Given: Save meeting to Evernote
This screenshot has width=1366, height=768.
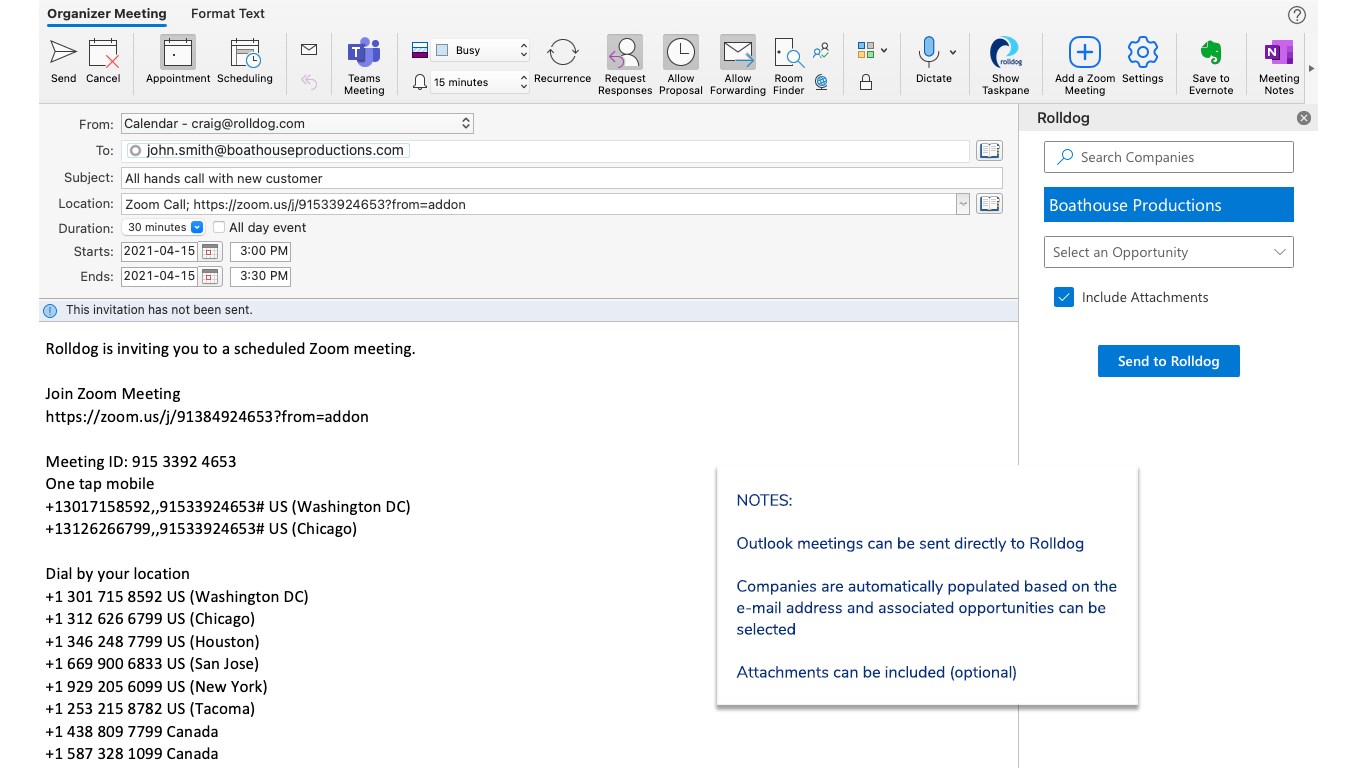Looking at the screenshot, I should tap(1211, 66).
